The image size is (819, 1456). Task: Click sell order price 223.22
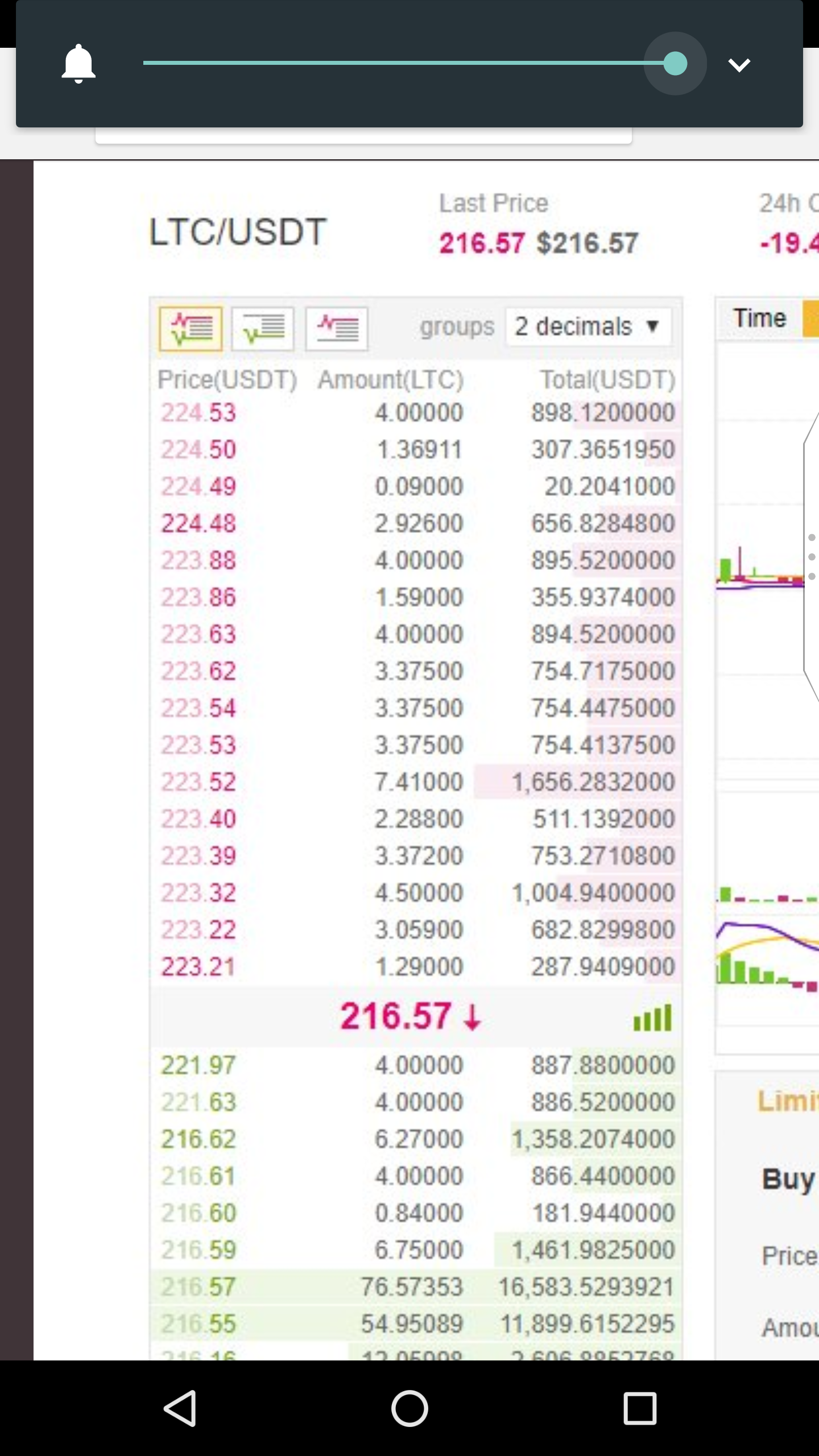click(x=198, y=930)
